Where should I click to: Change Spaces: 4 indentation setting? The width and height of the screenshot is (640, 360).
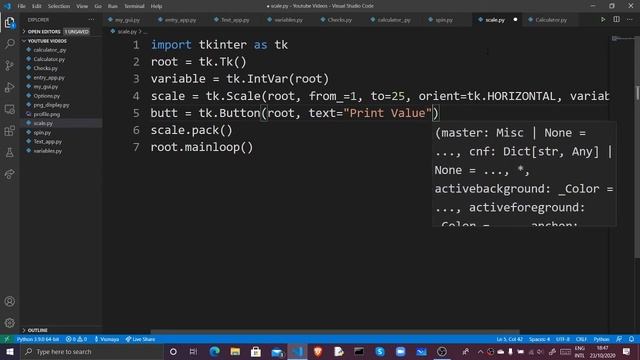[x=539, y=339]
